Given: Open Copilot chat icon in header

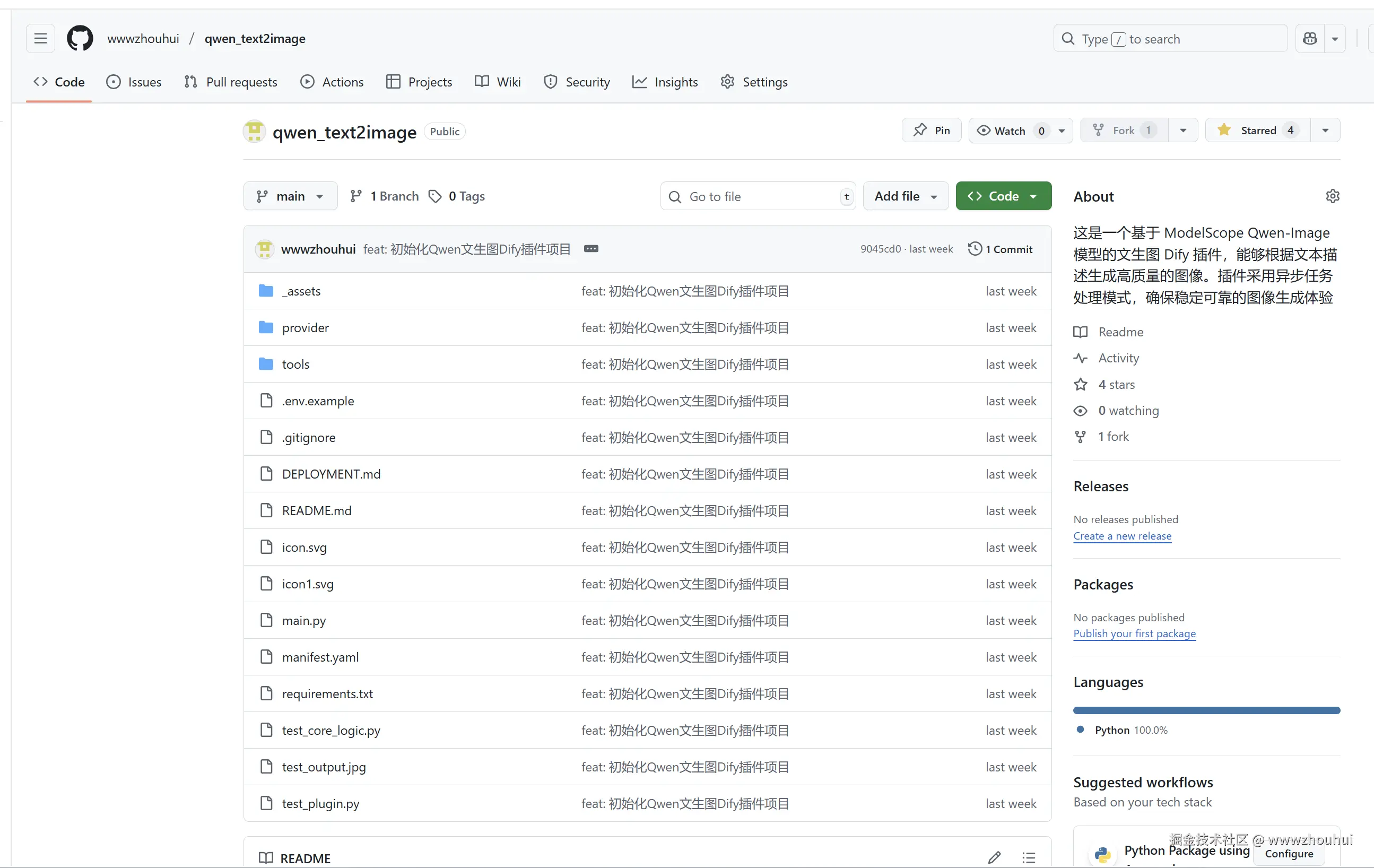Looking at the screenshot, I should click(1309, 39).
